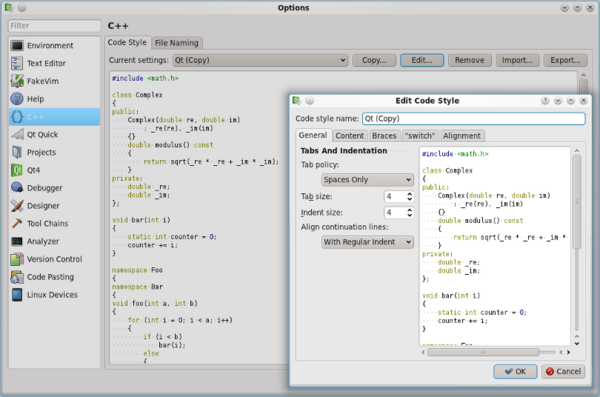Select the Linux Devices category

click(x=54, y=295)
